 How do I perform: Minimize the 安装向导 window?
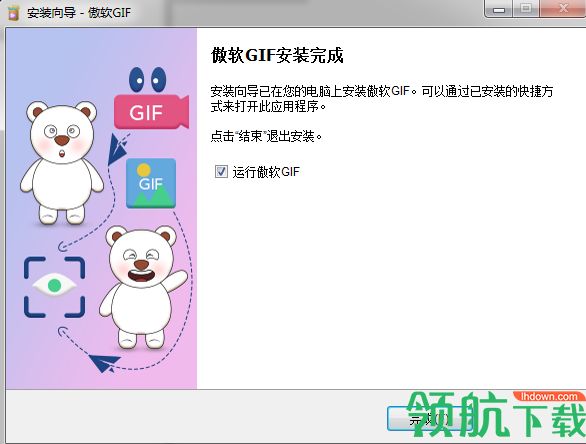(x=499, y=9)
